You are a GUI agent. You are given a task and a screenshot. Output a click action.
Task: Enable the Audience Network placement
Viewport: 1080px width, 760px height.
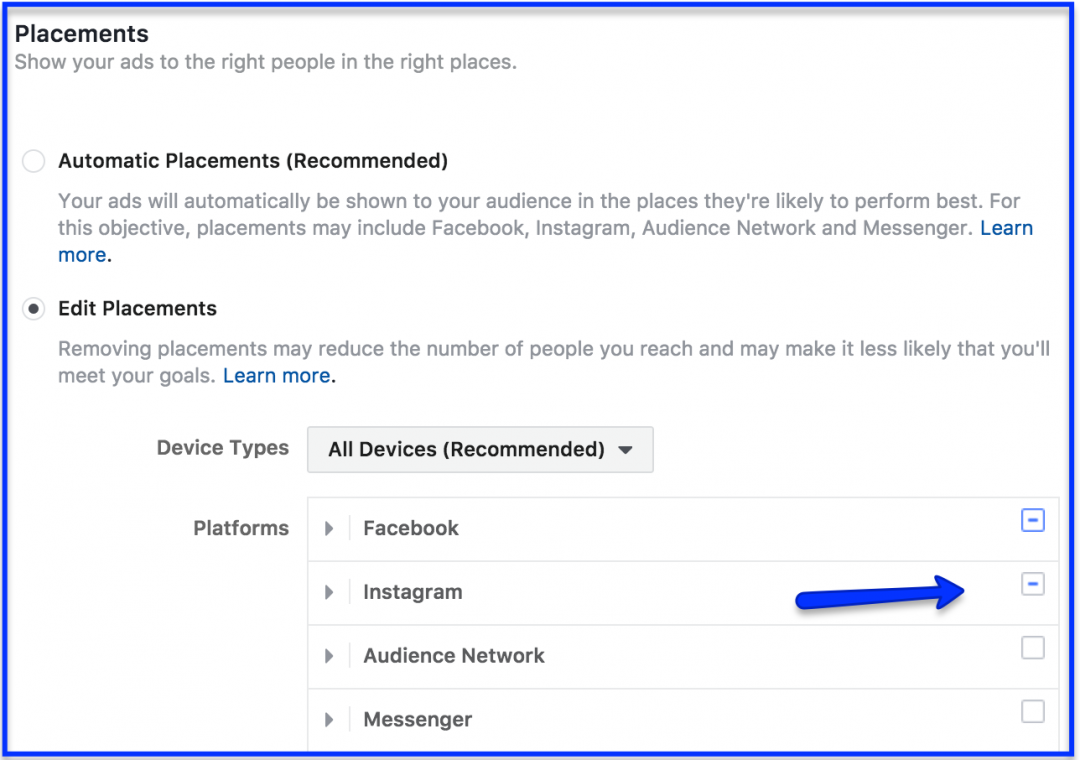[1033, 648]
